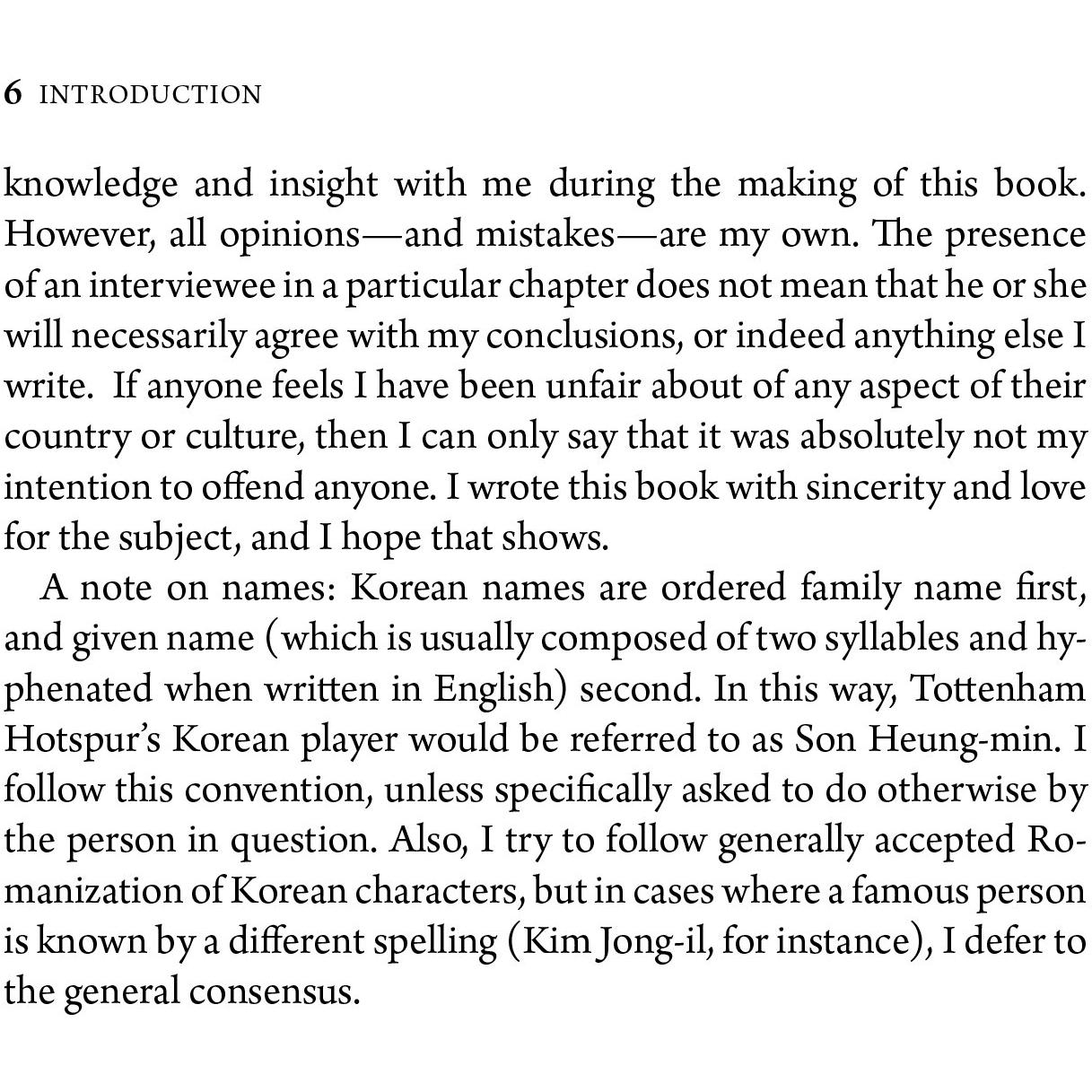Click the INTRODUCTION header text

point(151,95)
